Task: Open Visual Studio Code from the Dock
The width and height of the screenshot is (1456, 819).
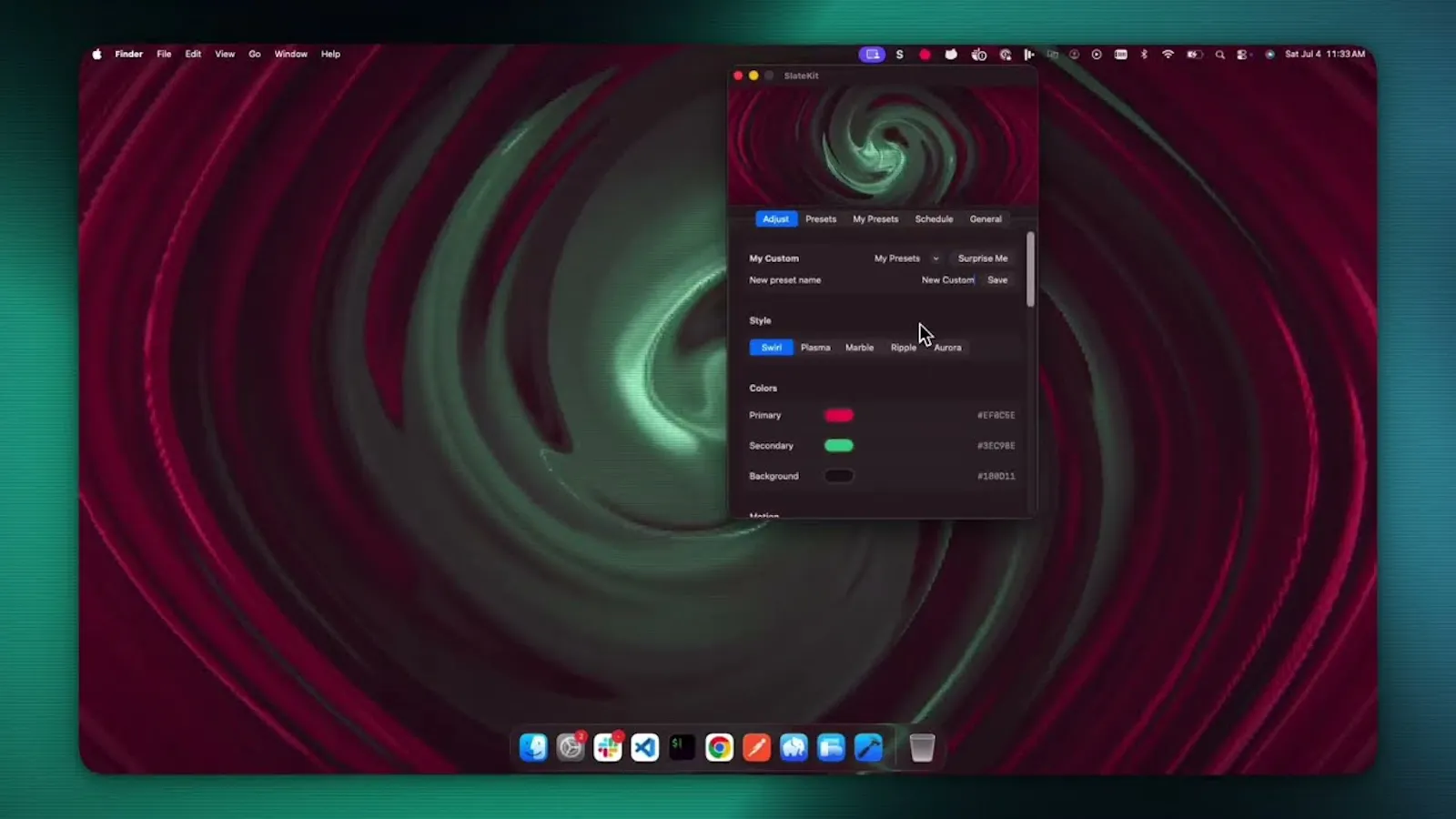Action: pos(645,748)
